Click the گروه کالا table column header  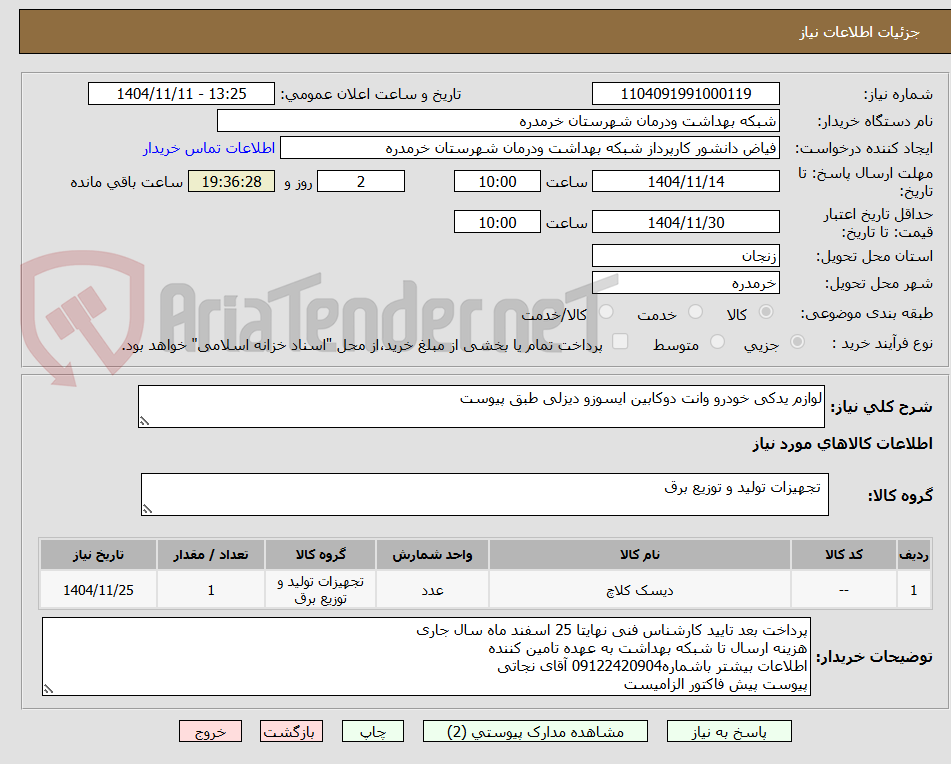click(320, 554)
